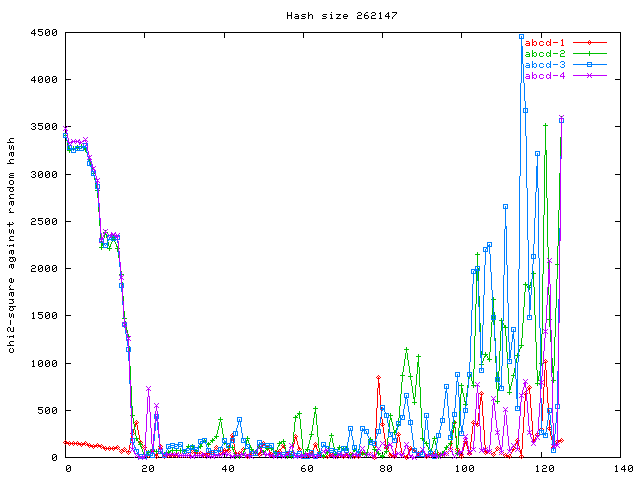Click the highest blue abcd-3 peak marker near 4450
The image size is (640, 480).
click(x=521, y=37)
